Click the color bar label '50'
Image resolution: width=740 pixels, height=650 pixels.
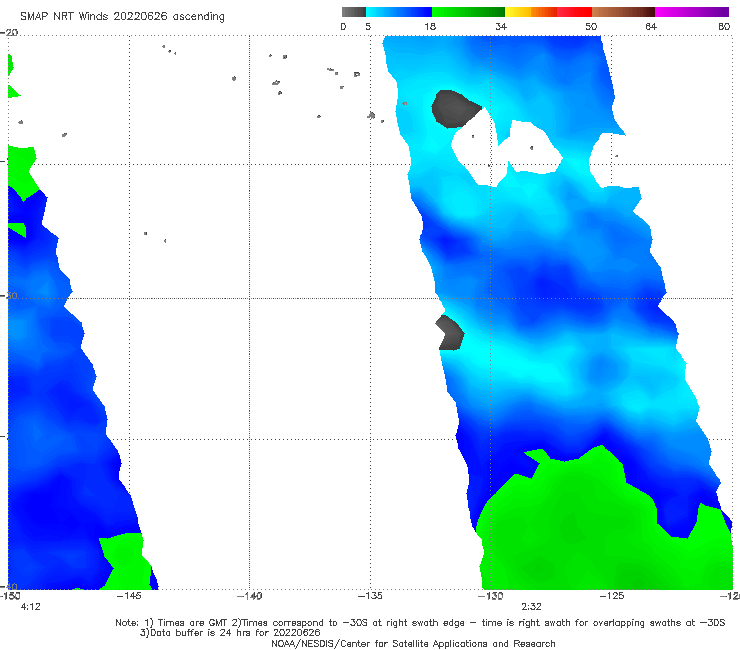(591, 26)
